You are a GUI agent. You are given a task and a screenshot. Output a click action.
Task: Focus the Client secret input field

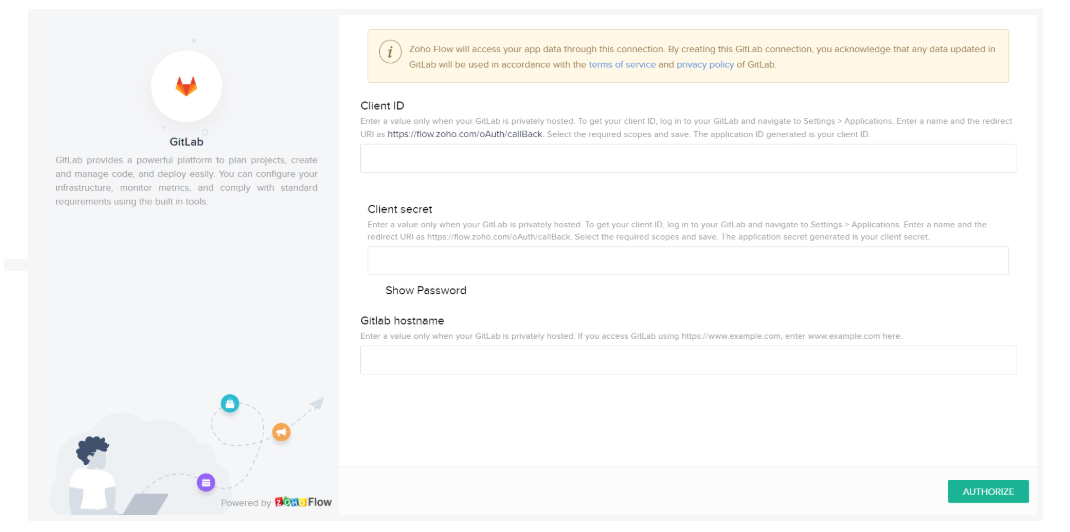coord(688,261)
